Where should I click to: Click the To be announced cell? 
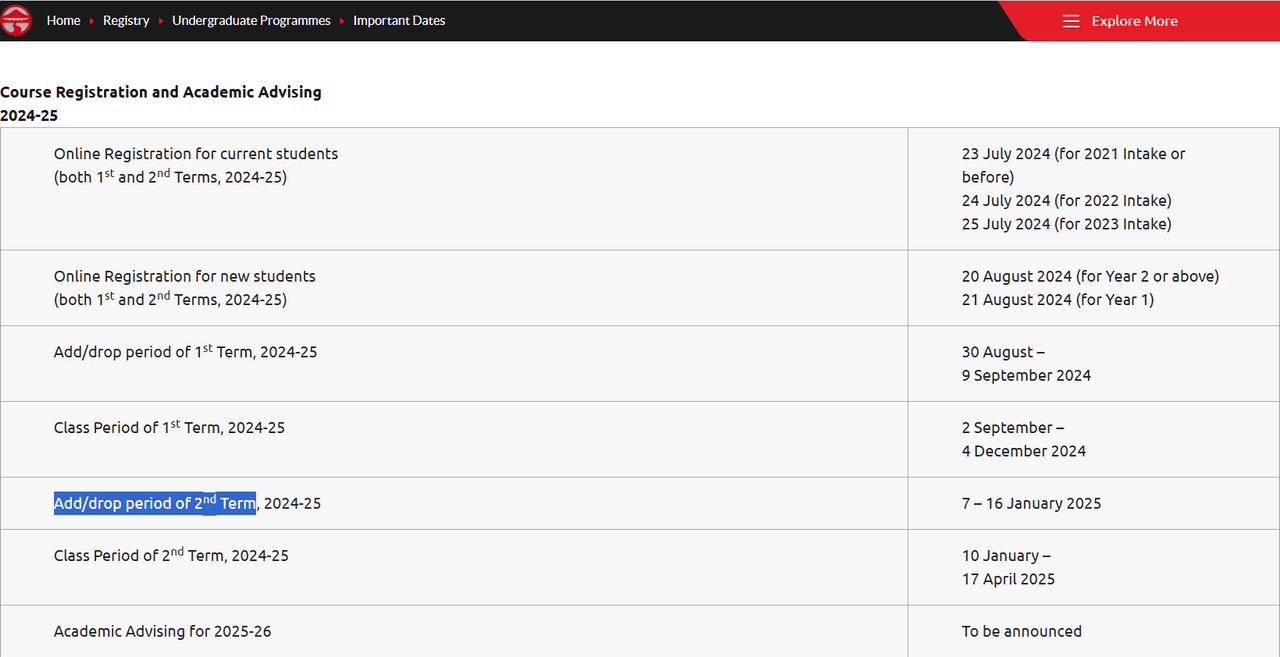(1021, 631)
